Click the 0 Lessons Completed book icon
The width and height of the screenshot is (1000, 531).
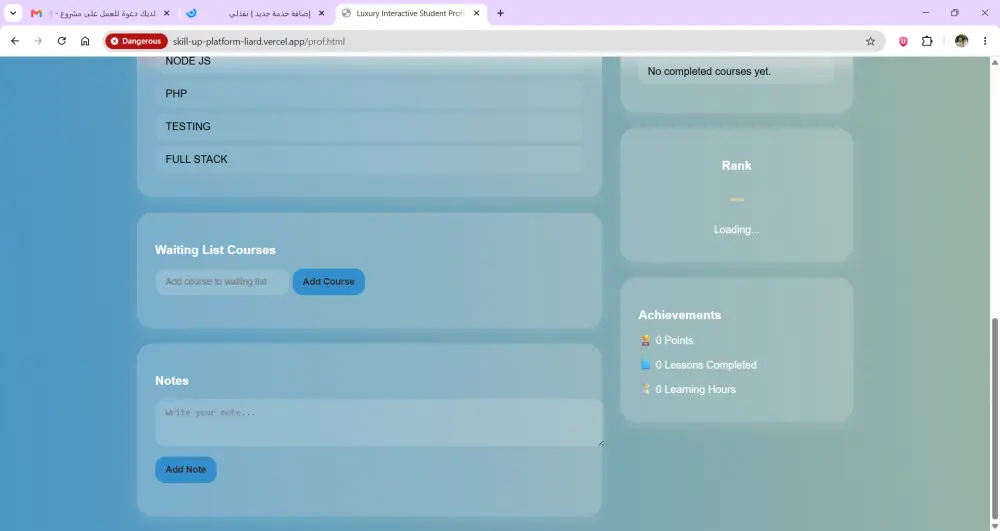tap(645, 365)
